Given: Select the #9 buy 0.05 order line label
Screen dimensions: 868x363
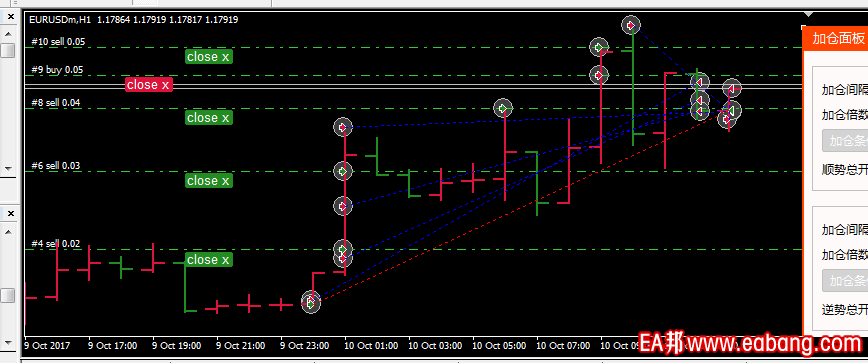Looking at the screenshot, I should point(57,70).
